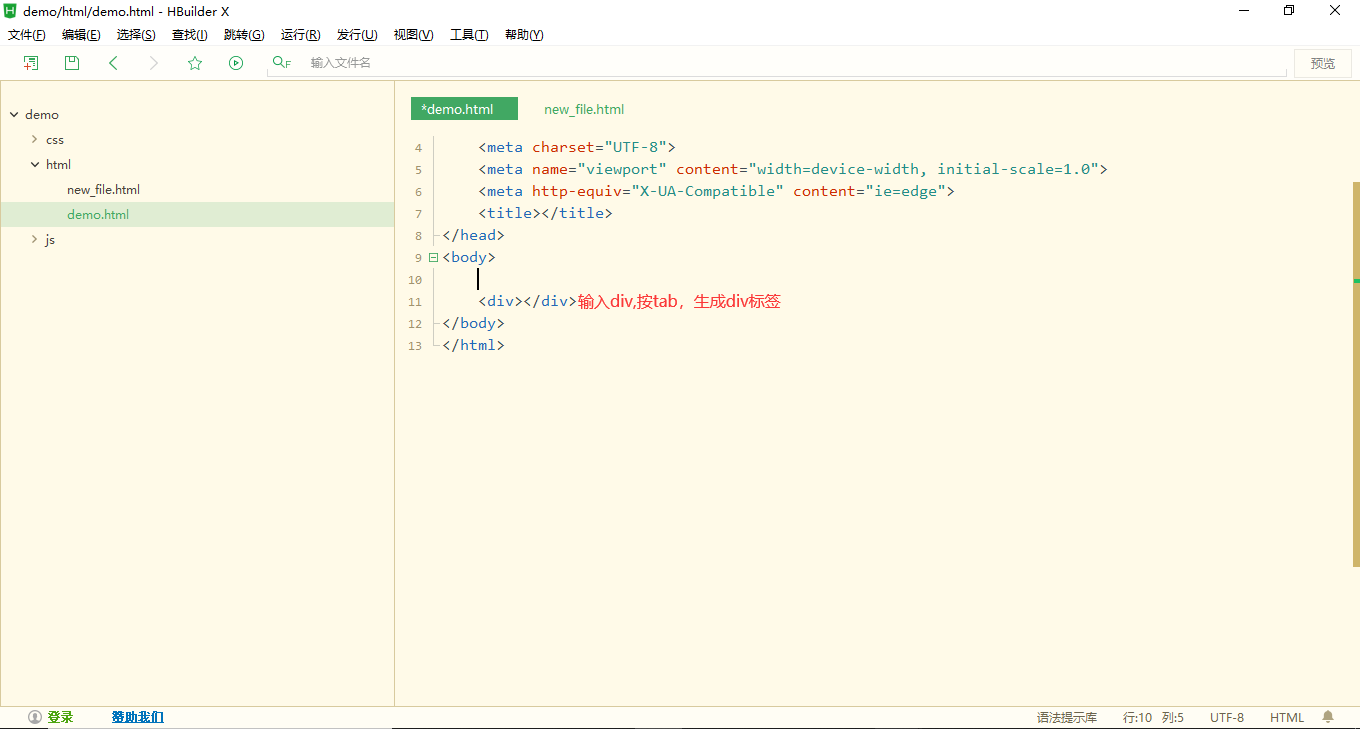
Task: Switch to the new_file.html editor tab
Action: coord(584,109)
